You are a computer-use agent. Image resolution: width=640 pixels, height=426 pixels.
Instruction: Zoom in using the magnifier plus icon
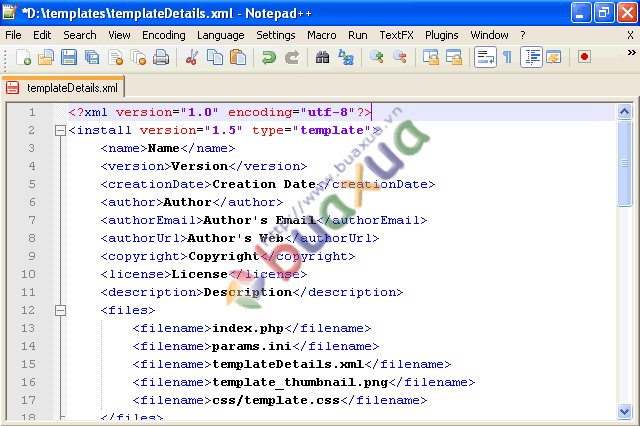376,57
